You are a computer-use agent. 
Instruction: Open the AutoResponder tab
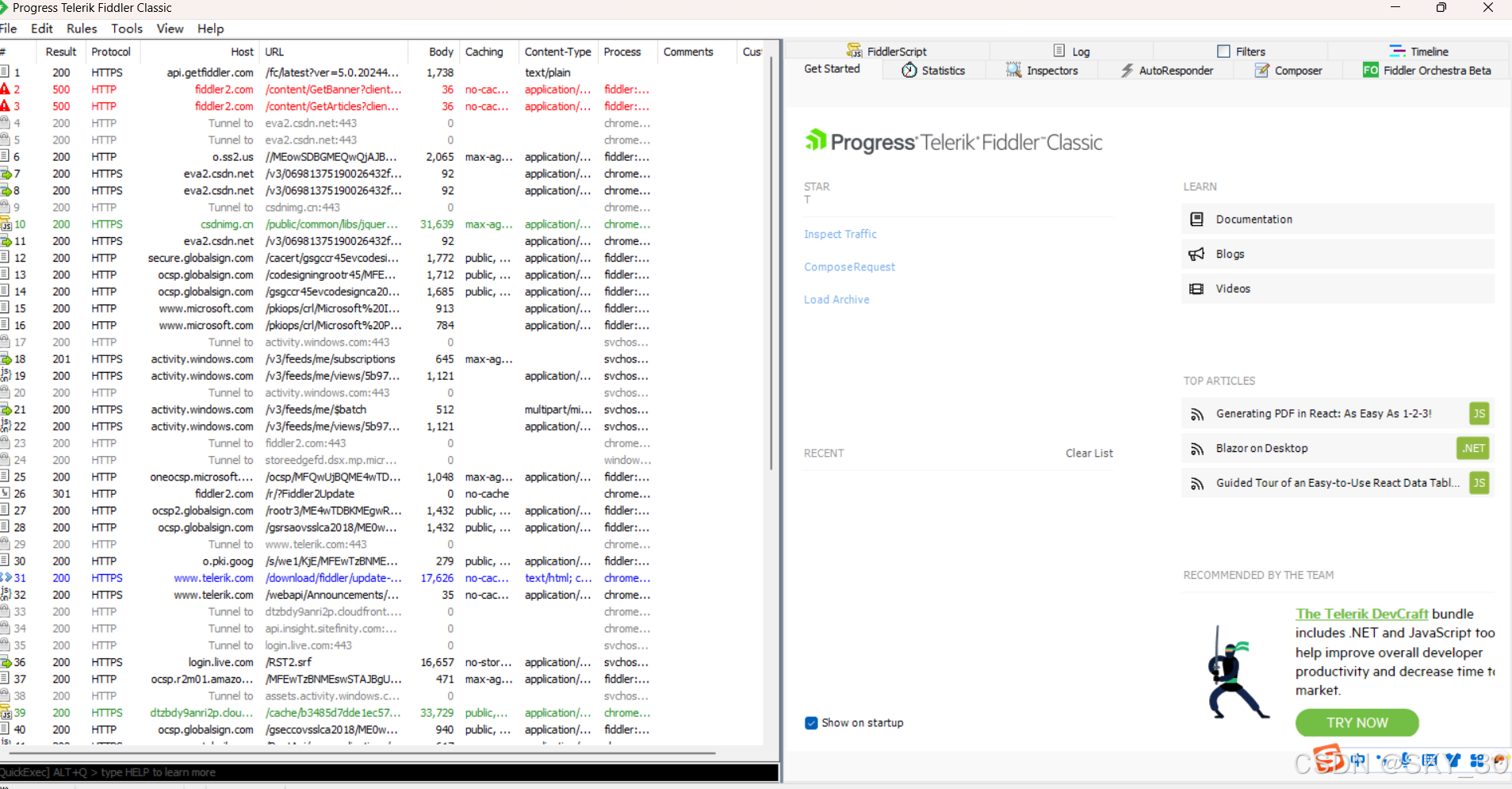click(1166, 71)
